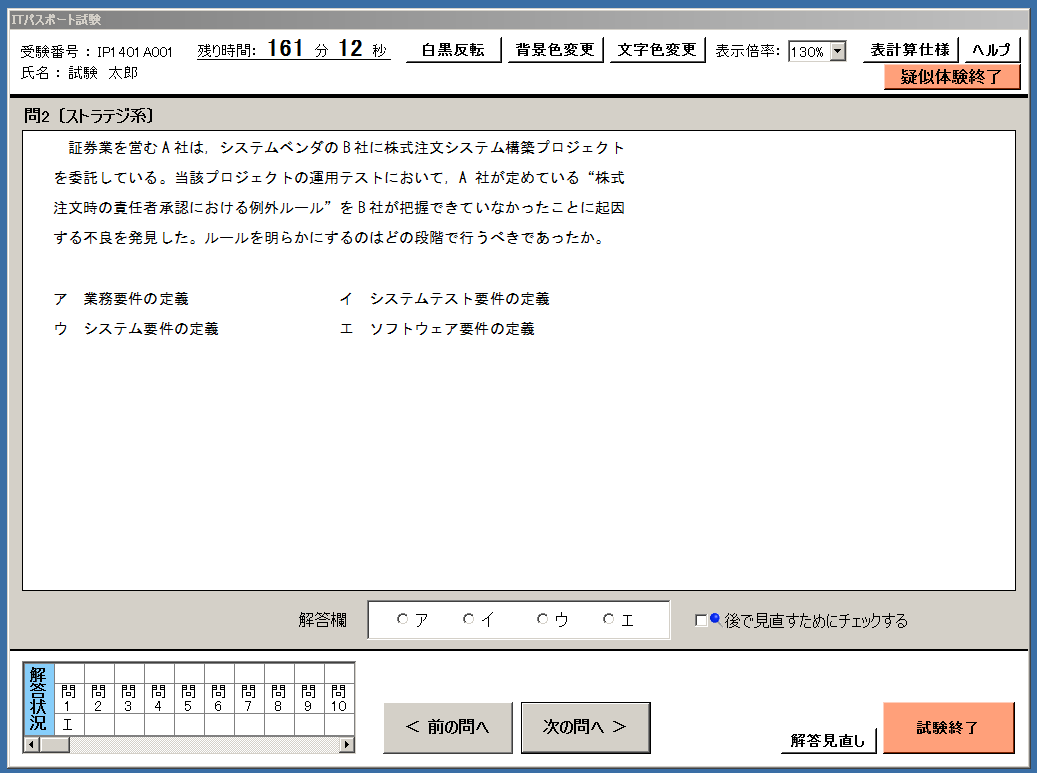
Task: Choose answer エ radio button
Action: coord(609,620)
